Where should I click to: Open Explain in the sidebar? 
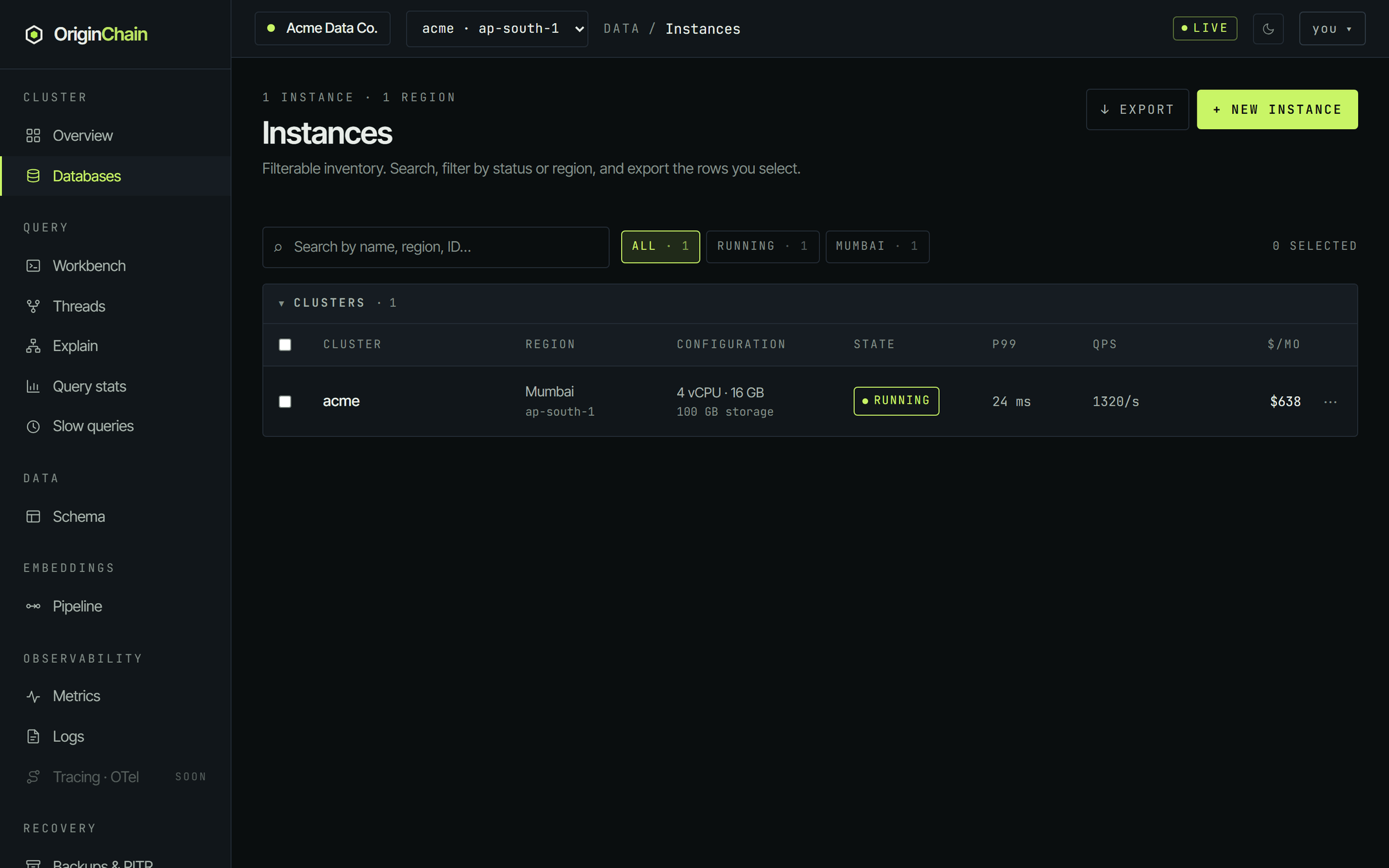click(x=116, y=346)
